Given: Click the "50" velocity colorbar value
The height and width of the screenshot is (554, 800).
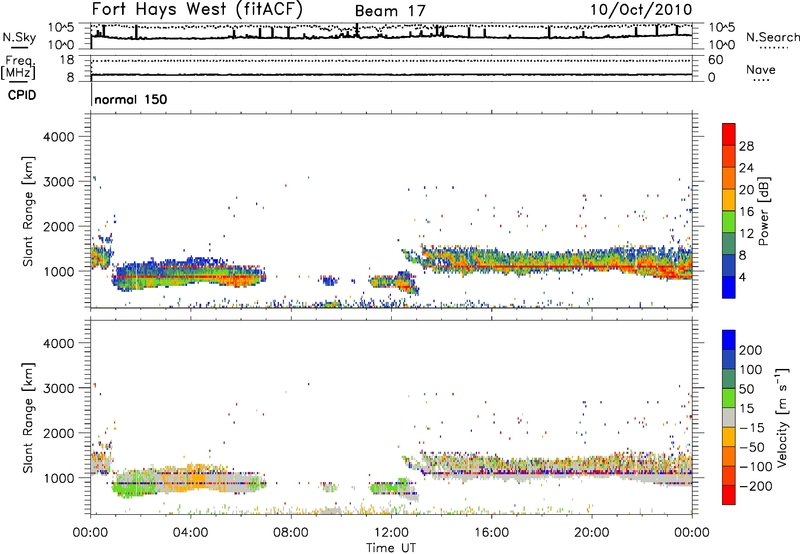Looking at the screenshot, I should (746, 389).
